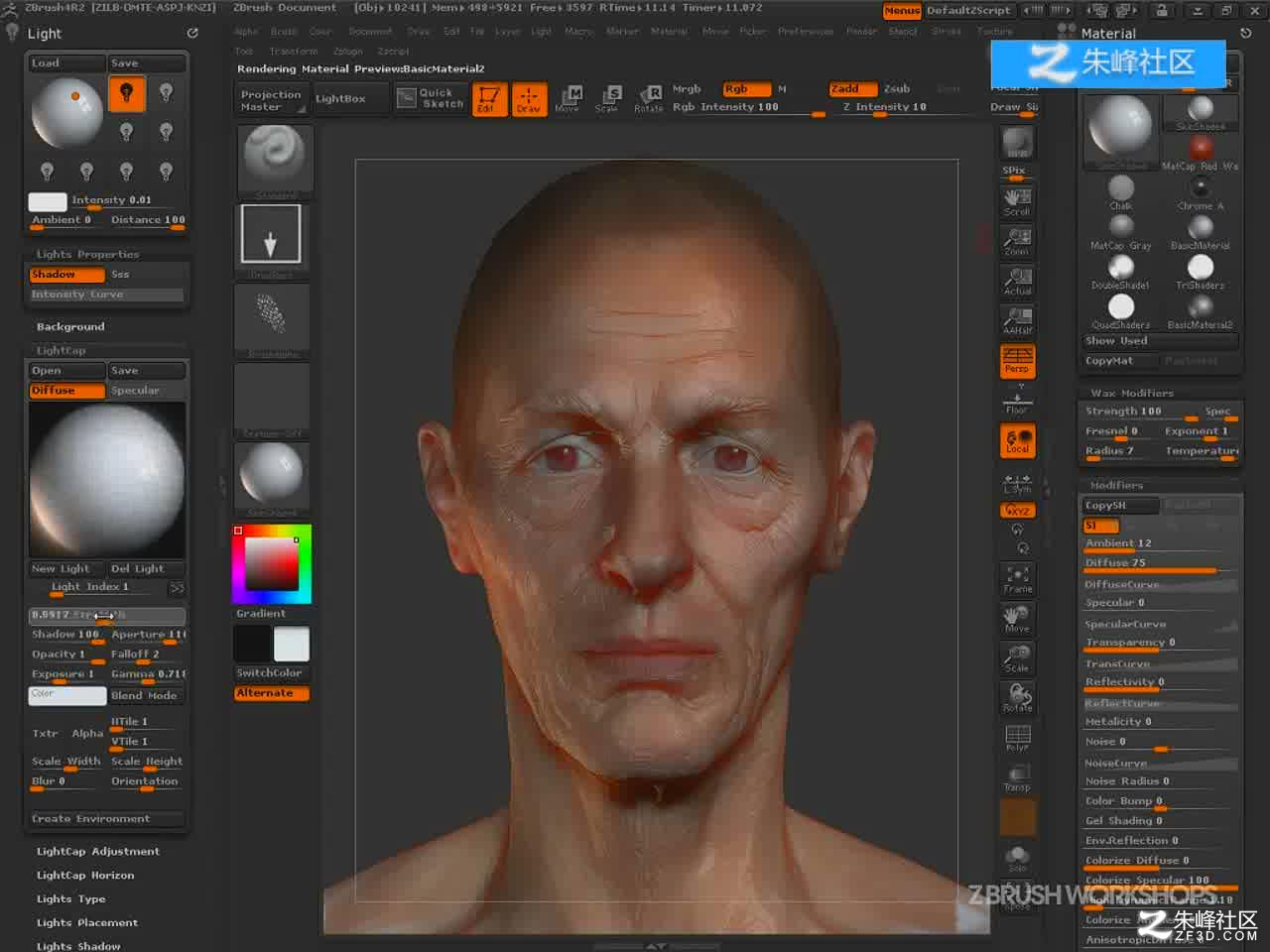Select the Chrome A material
The width and height of the screenshot is (1270, 952).
1201,191
